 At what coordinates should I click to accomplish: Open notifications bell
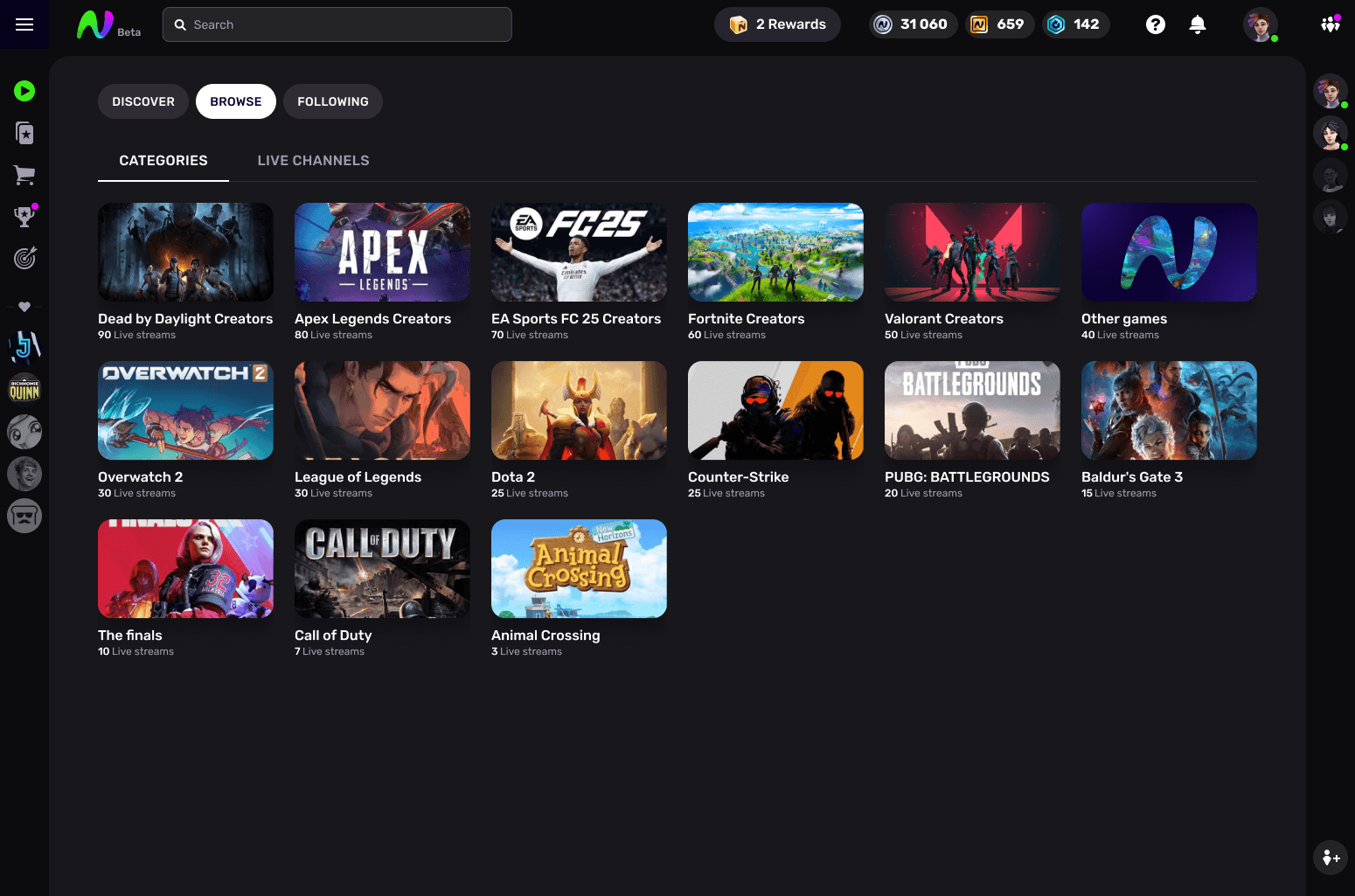[x=1198, y=24]
